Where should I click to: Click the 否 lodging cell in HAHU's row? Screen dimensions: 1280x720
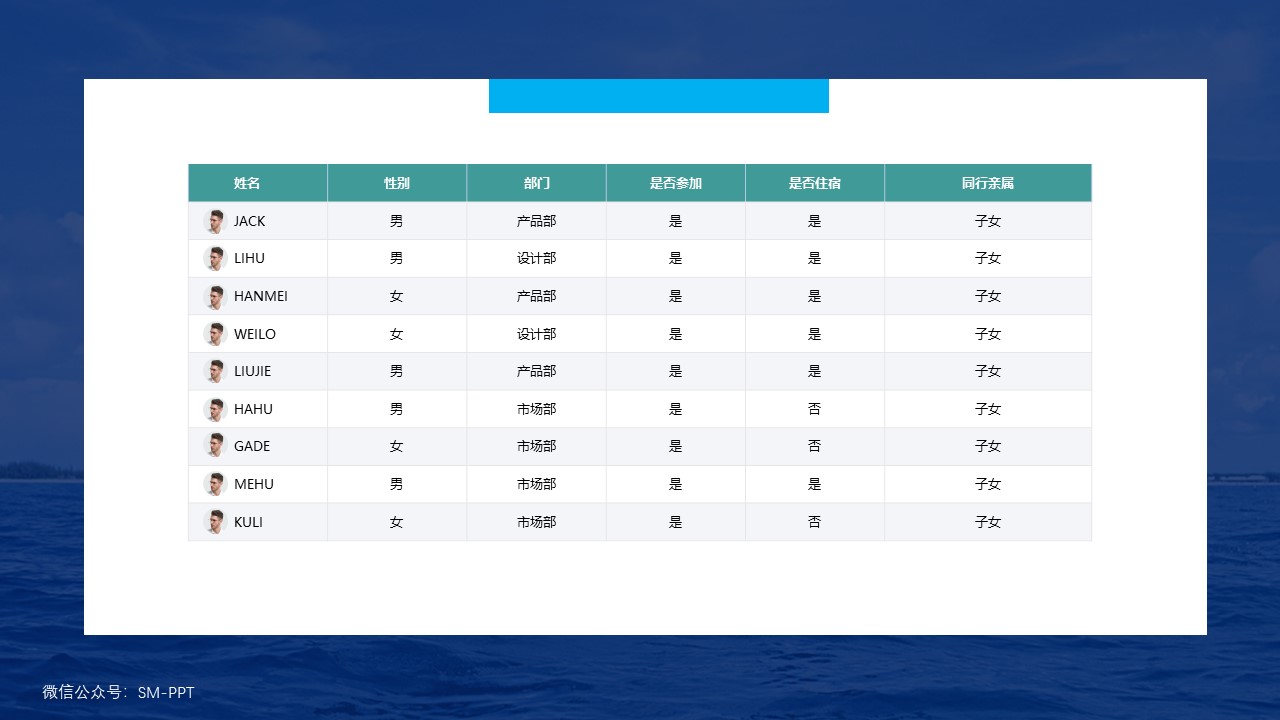pyautogui.click(x=815, y=409)
